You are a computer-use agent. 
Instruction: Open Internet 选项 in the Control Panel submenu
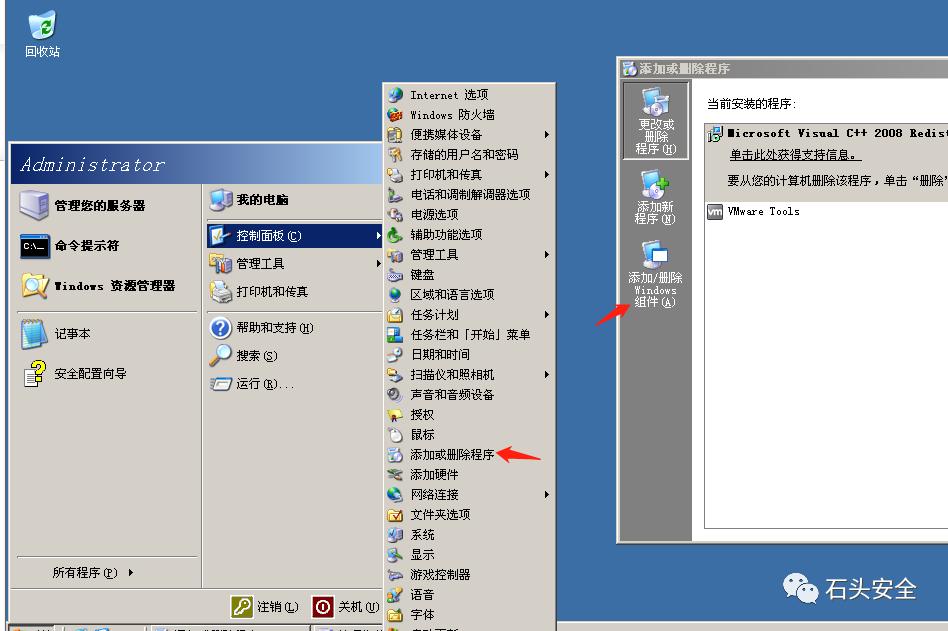(450, 93)
